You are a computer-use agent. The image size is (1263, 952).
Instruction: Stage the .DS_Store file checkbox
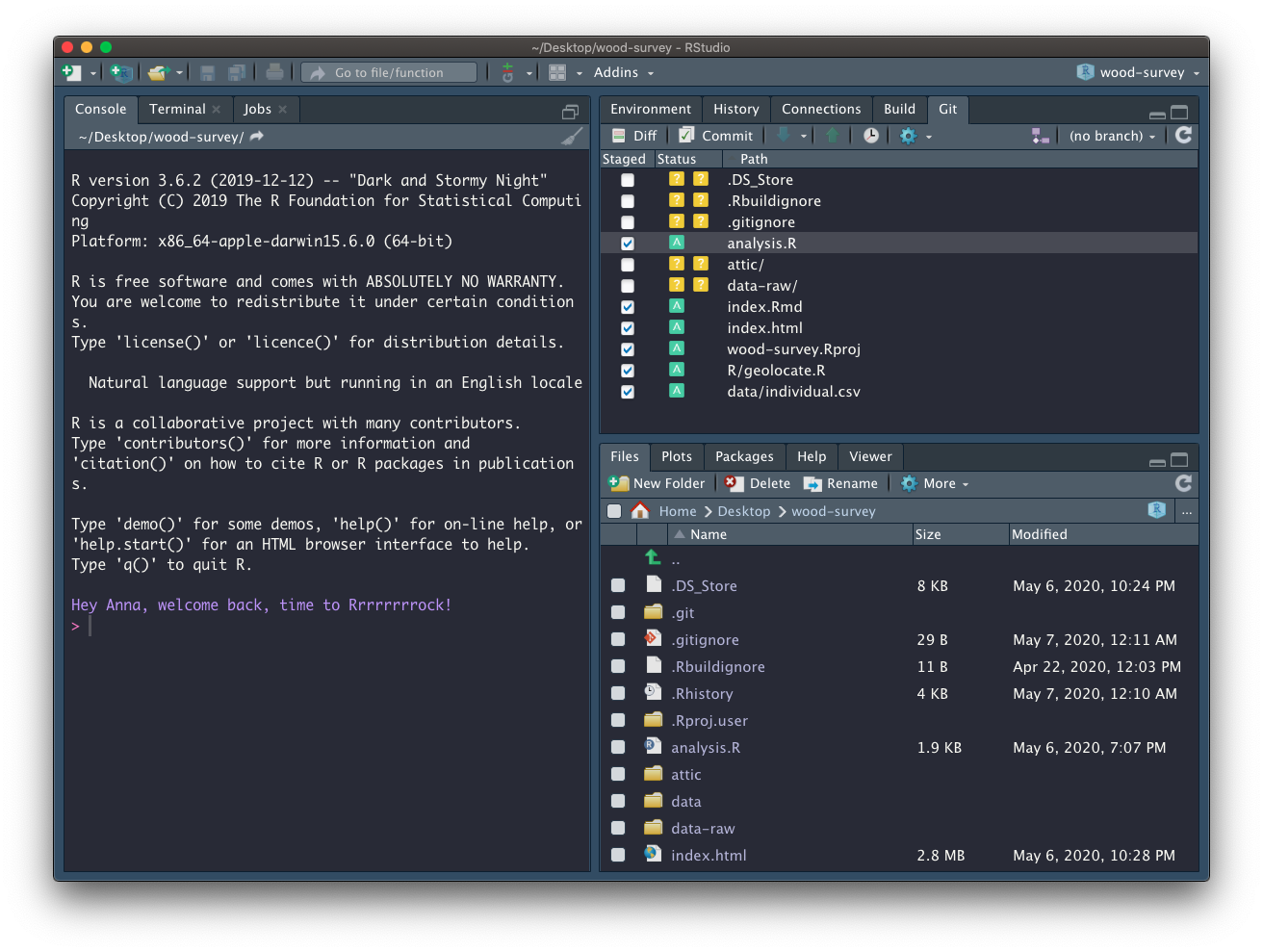tap(628, 180)
